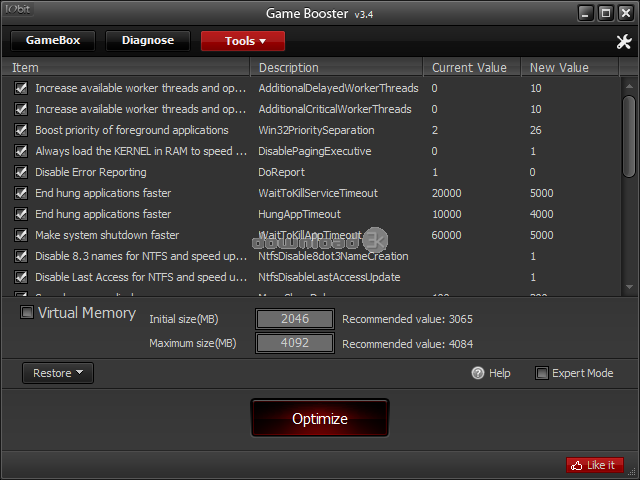Click the Initial size(MB) label

coord(184,319)
